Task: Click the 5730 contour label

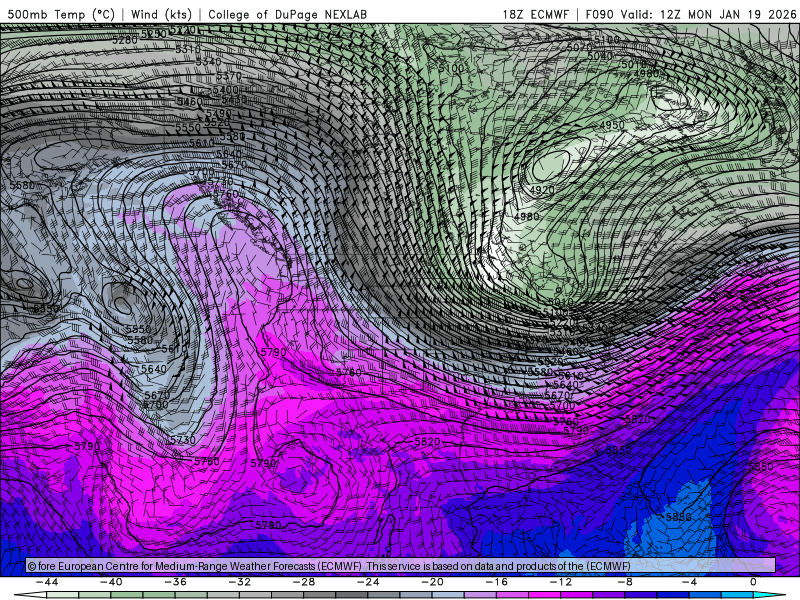Action: click(x=183, y=440)
